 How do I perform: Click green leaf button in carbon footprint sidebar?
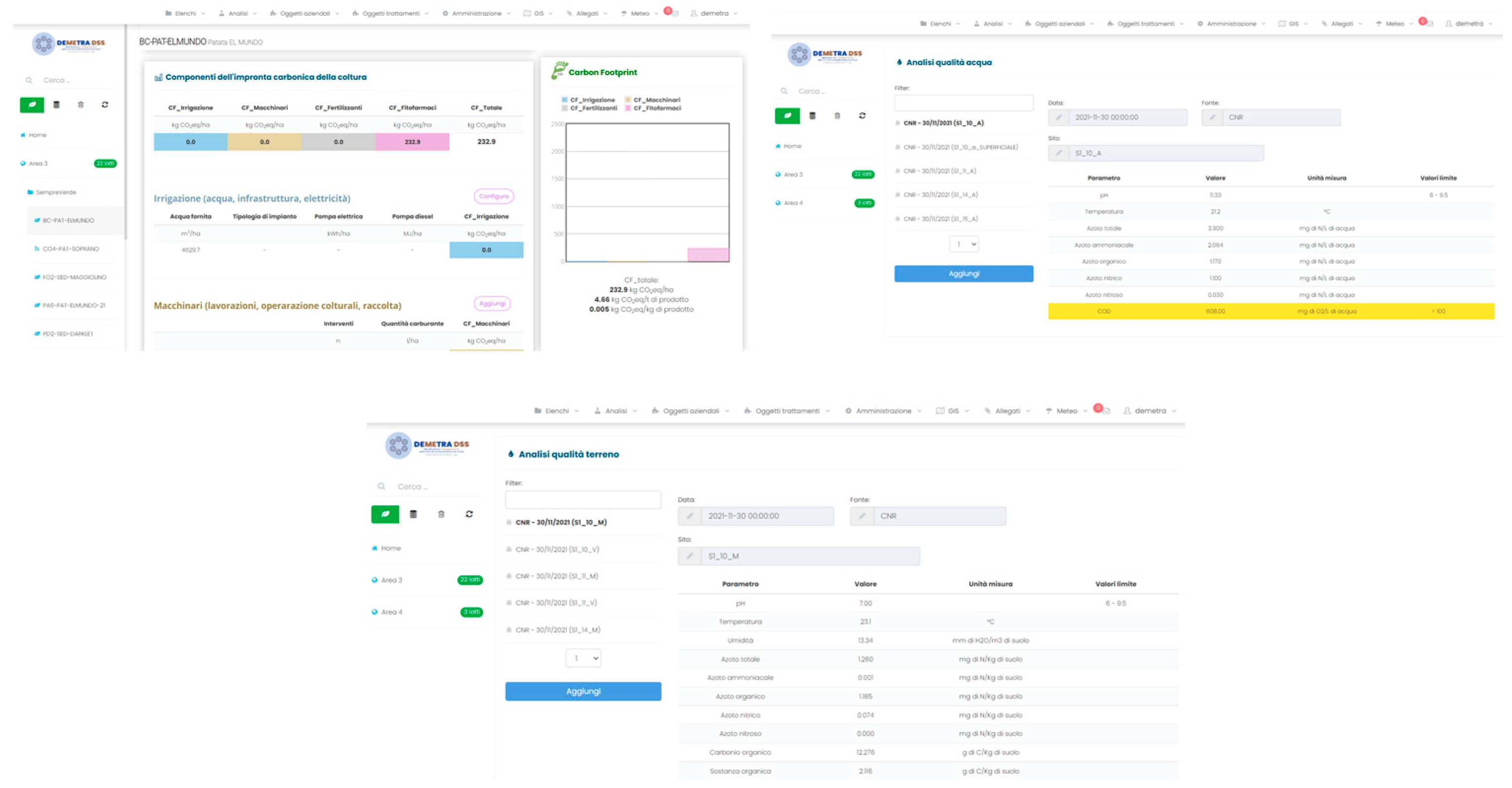(32, 105)
